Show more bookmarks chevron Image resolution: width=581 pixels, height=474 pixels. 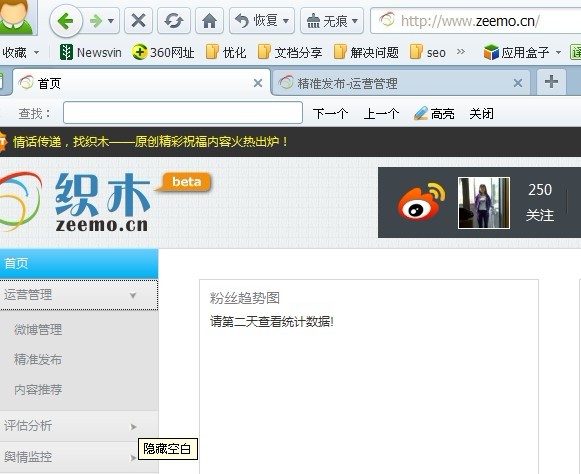coord(461,52)
